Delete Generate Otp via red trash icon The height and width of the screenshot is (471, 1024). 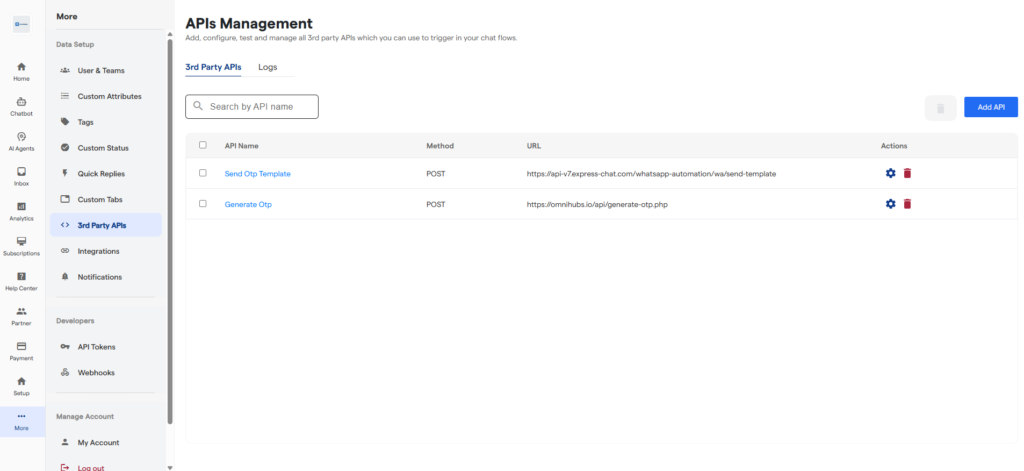pos(907,204)
